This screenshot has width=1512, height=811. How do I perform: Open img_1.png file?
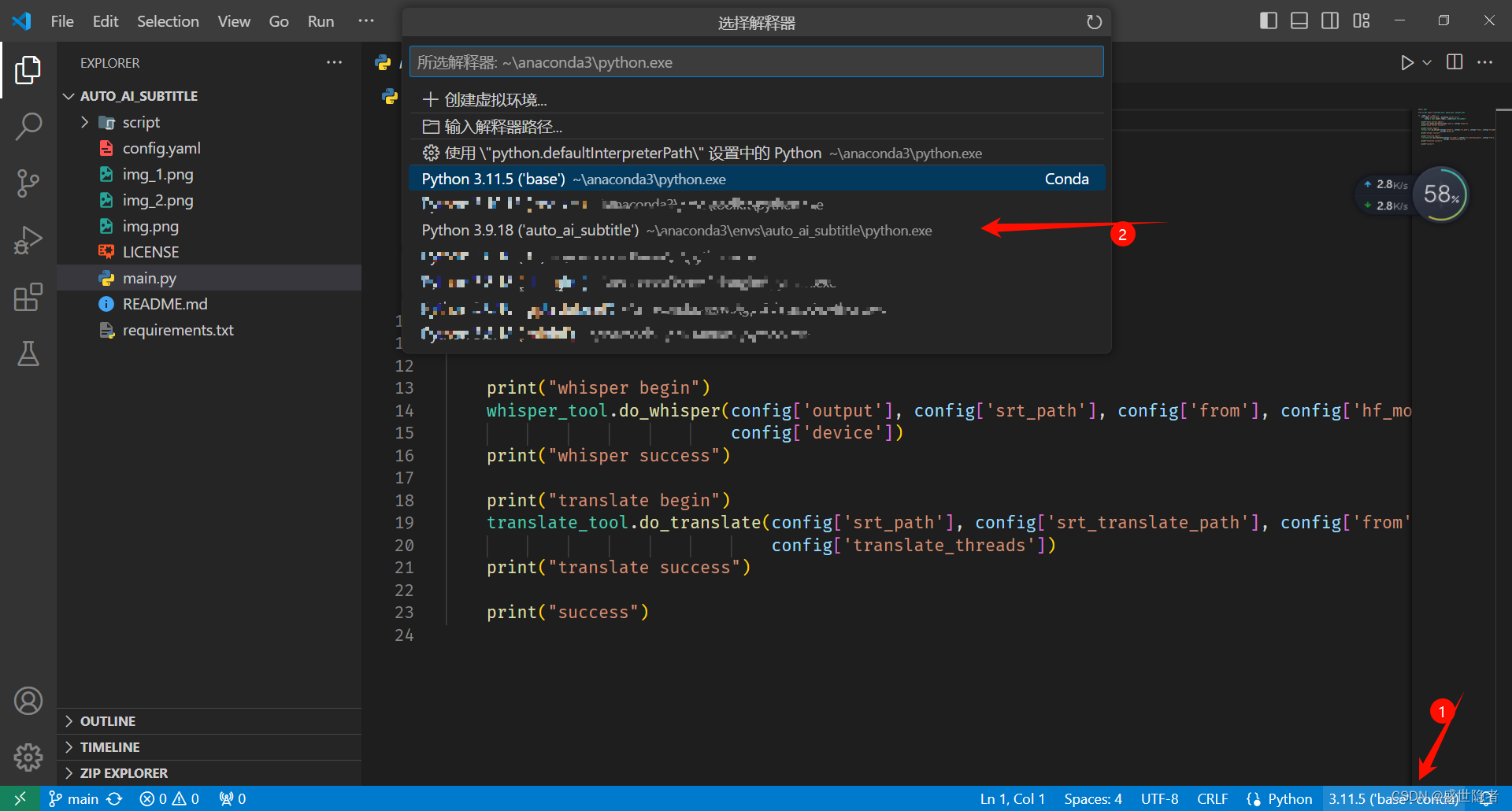click(209, 174)
